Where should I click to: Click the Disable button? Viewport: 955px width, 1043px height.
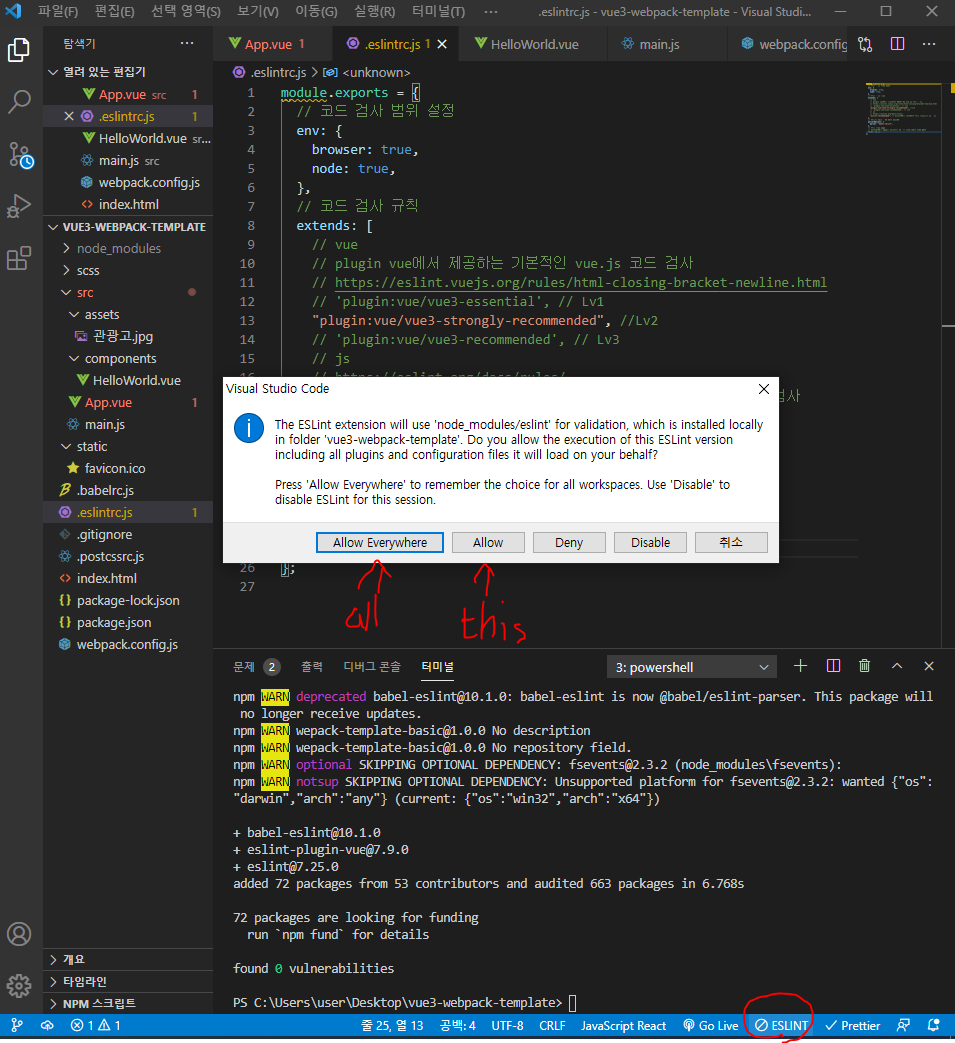coord(650,542)
